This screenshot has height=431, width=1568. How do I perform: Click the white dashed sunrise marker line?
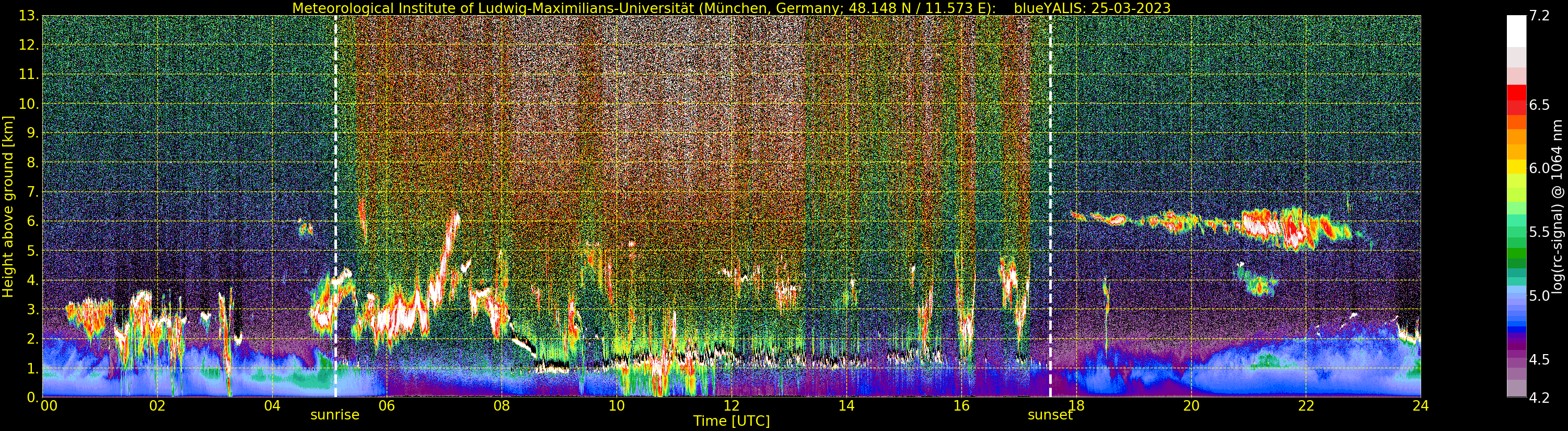(x=335, y=206)
